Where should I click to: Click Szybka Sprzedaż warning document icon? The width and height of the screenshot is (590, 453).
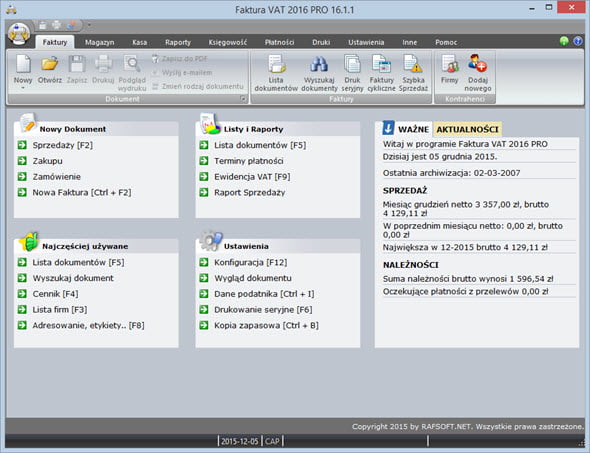click(x=413, y=64)
